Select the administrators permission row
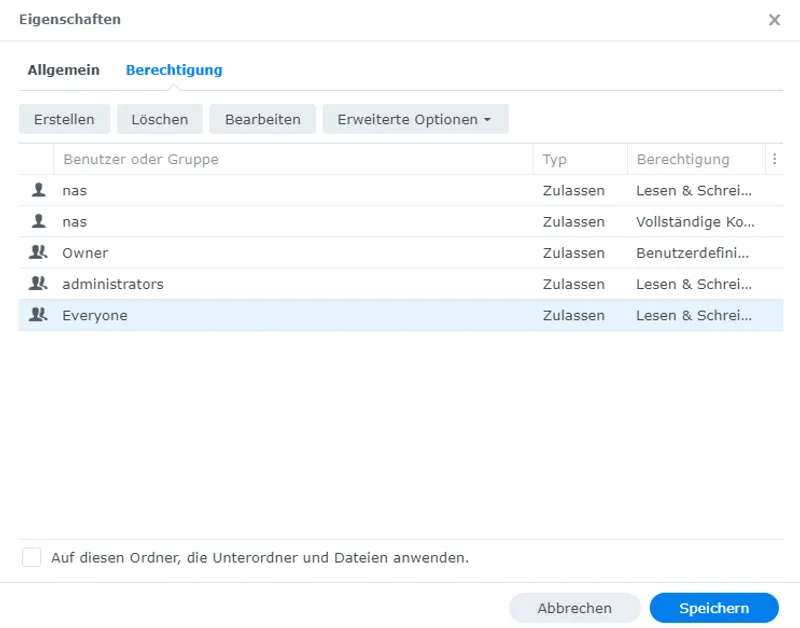 tap(300, 283)
